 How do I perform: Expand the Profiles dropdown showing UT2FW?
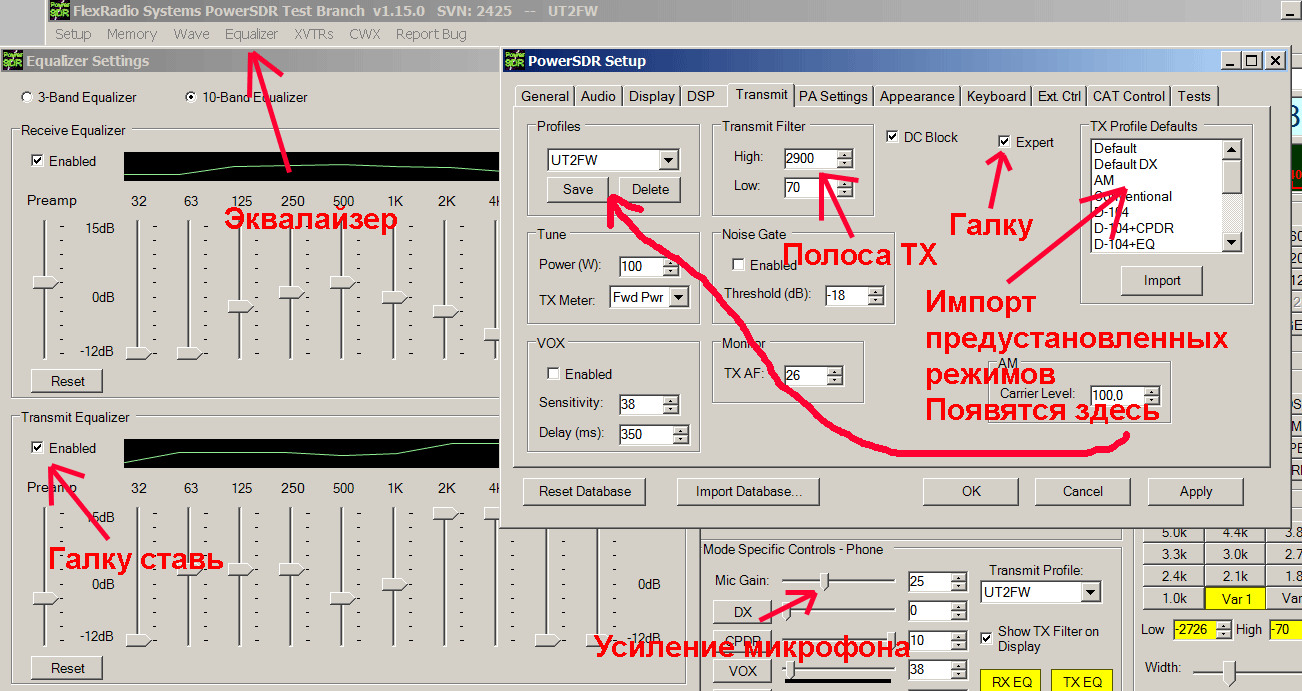click(x=668, y=160)
